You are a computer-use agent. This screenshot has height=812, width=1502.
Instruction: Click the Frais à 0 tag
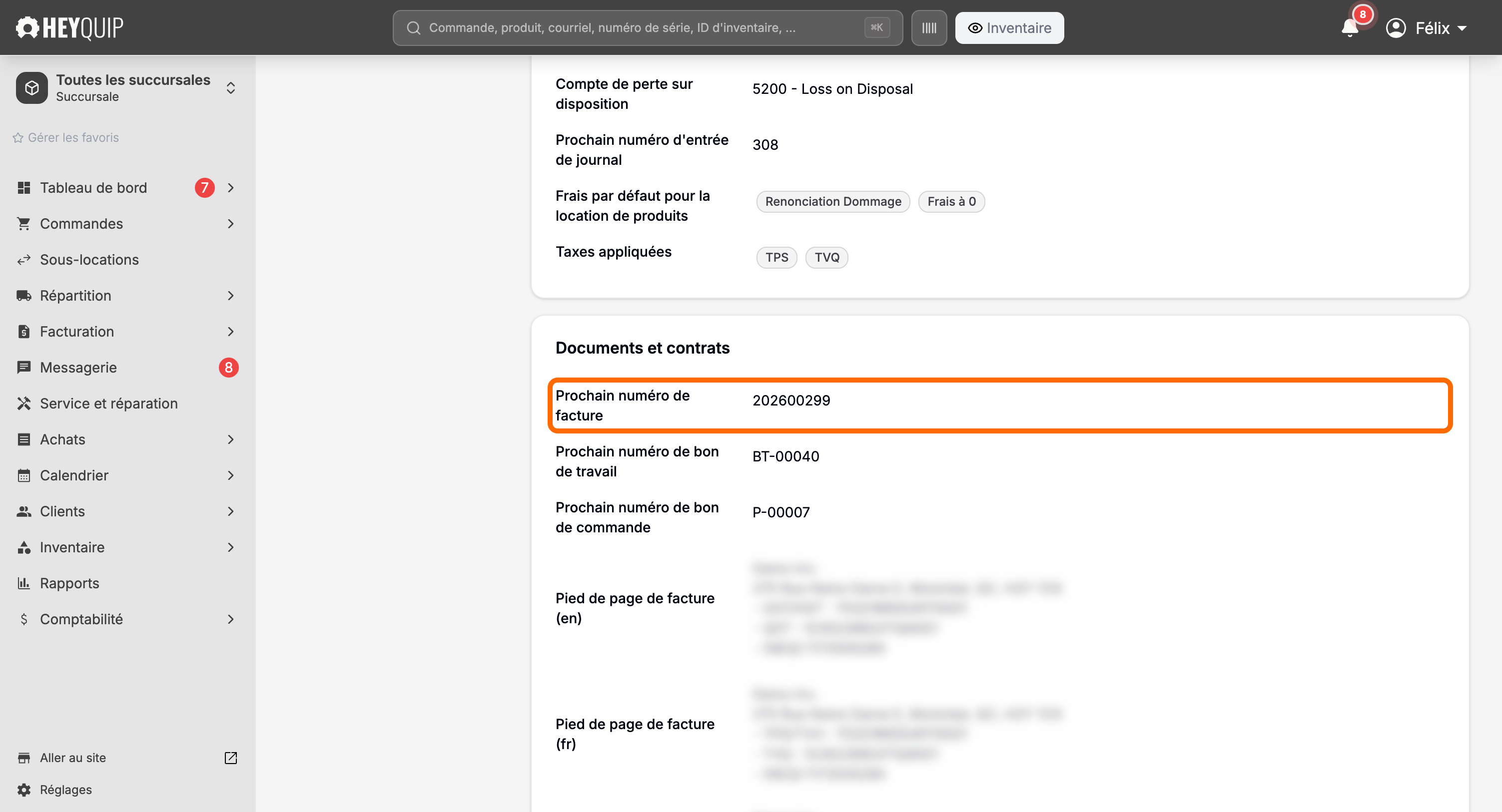point(951,202)
